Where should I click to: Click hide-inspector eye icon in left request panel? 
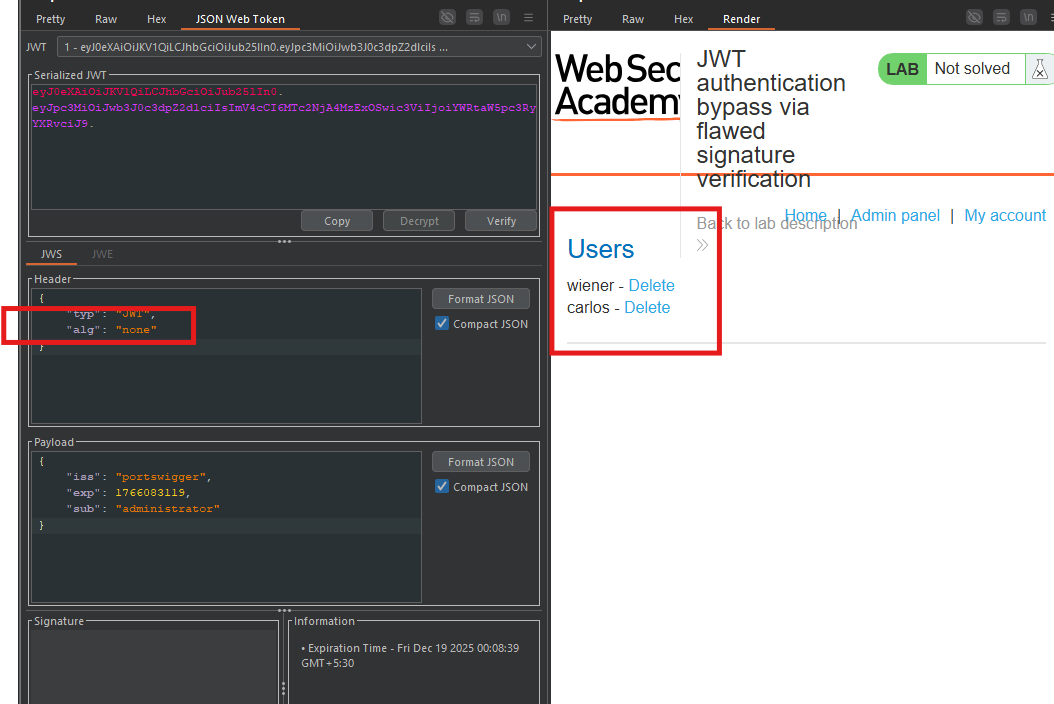(x=447, y=17)
